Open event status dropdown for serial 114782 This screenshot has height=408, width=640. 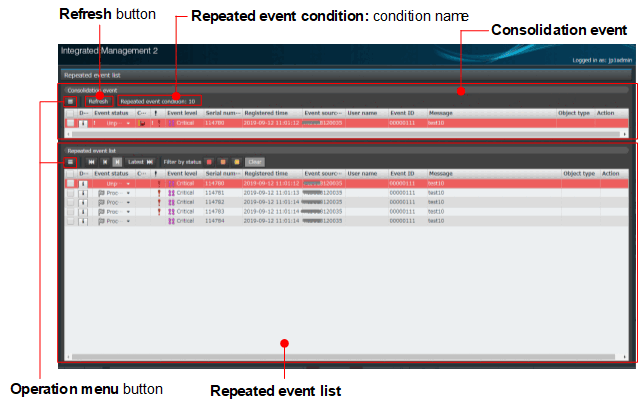click(x=128, y=203)
